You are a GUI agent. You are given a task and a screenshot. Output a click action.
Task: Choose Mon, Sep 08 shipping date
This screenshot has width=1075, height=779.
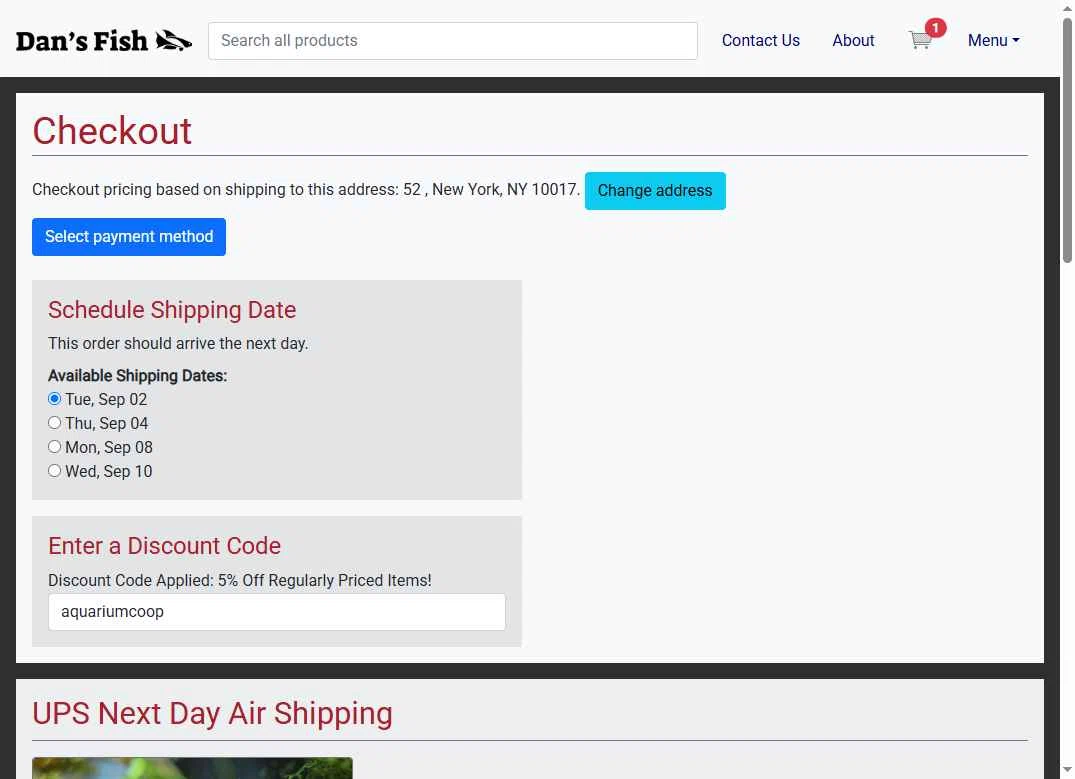click(55, 446)
